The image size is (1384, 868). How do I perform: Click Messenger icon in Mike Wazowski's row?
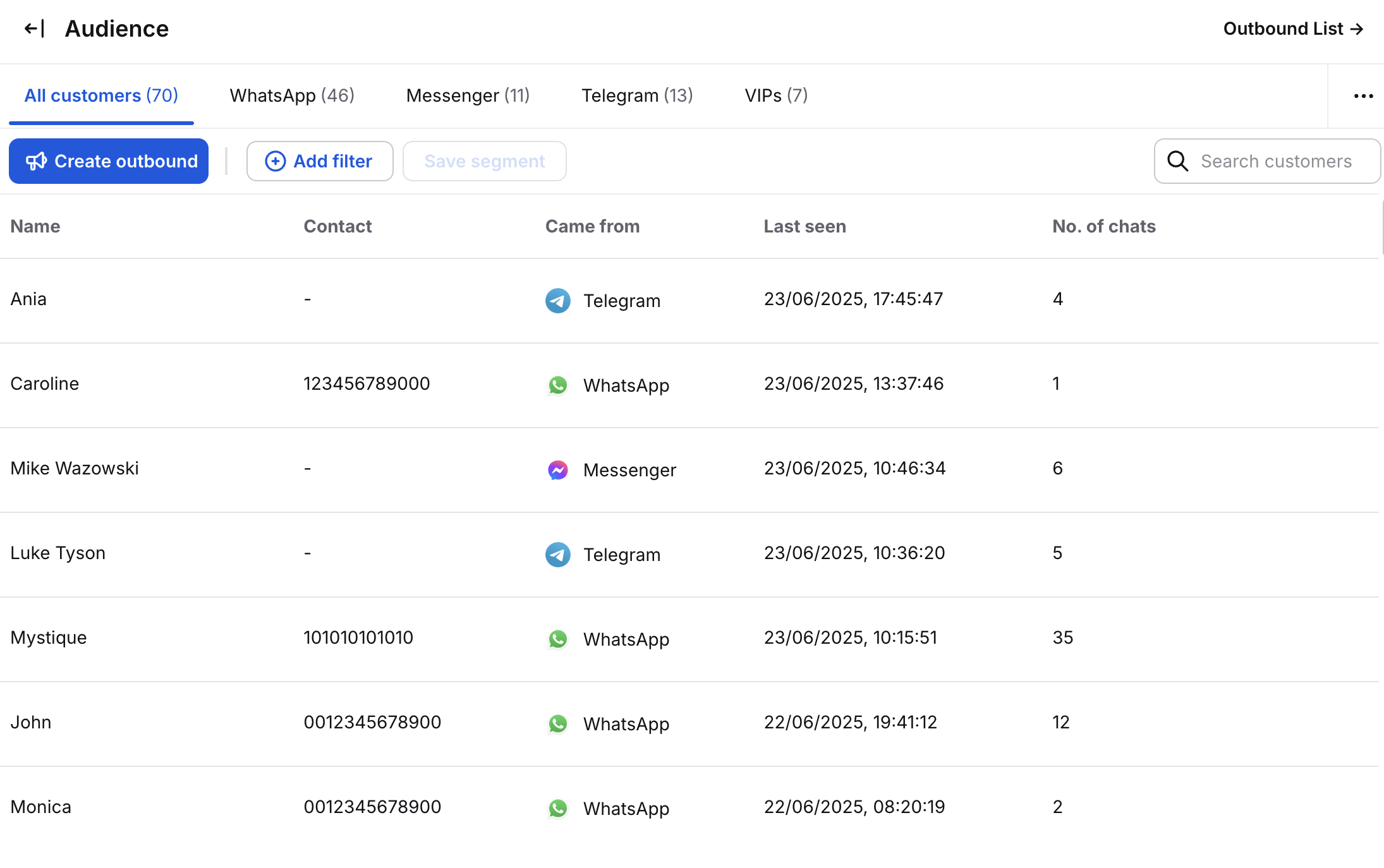(557, 470)
